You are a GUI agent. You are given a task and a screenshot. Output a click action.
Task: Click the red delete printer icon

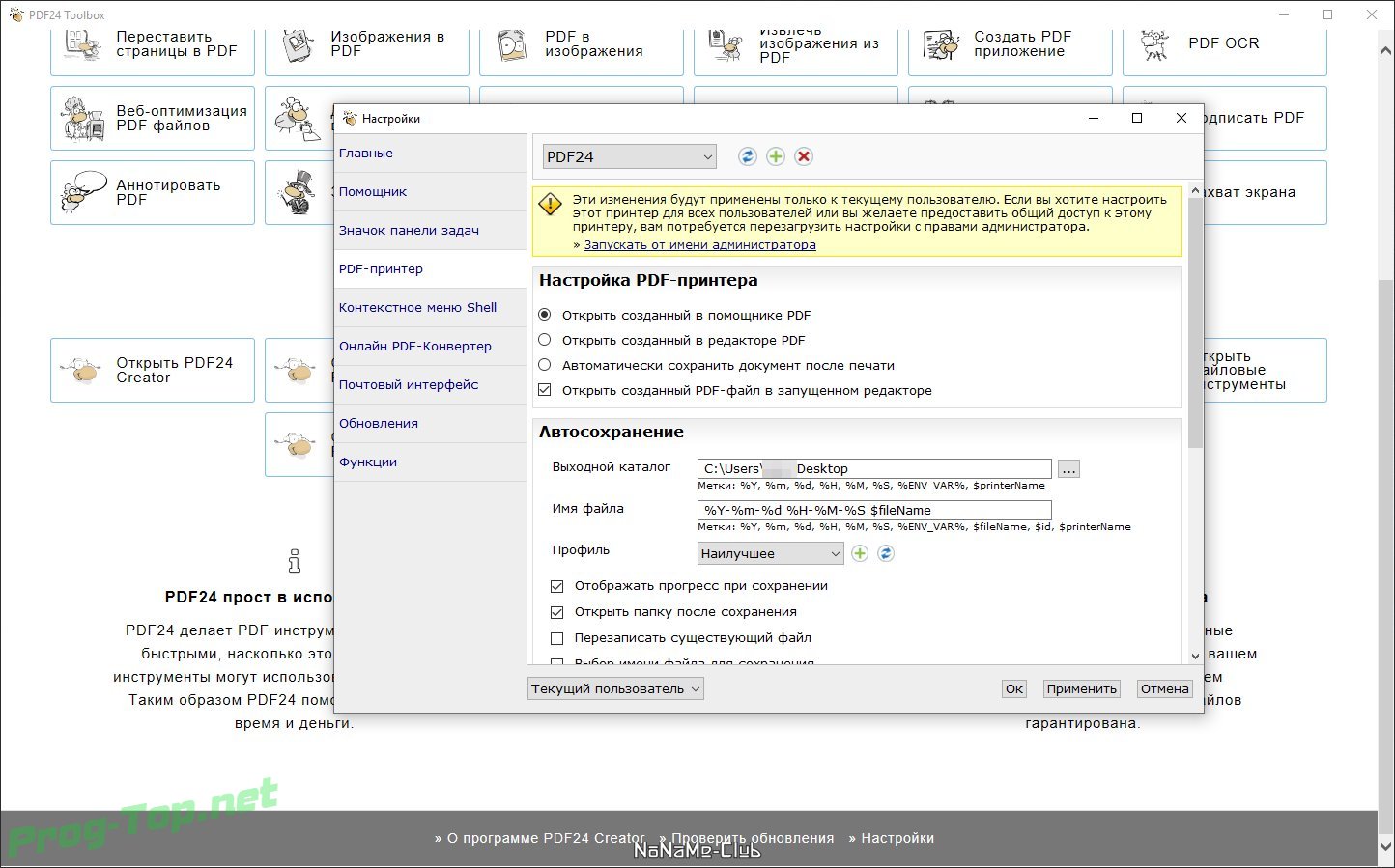pyautogui.click(x=804, y=156)
